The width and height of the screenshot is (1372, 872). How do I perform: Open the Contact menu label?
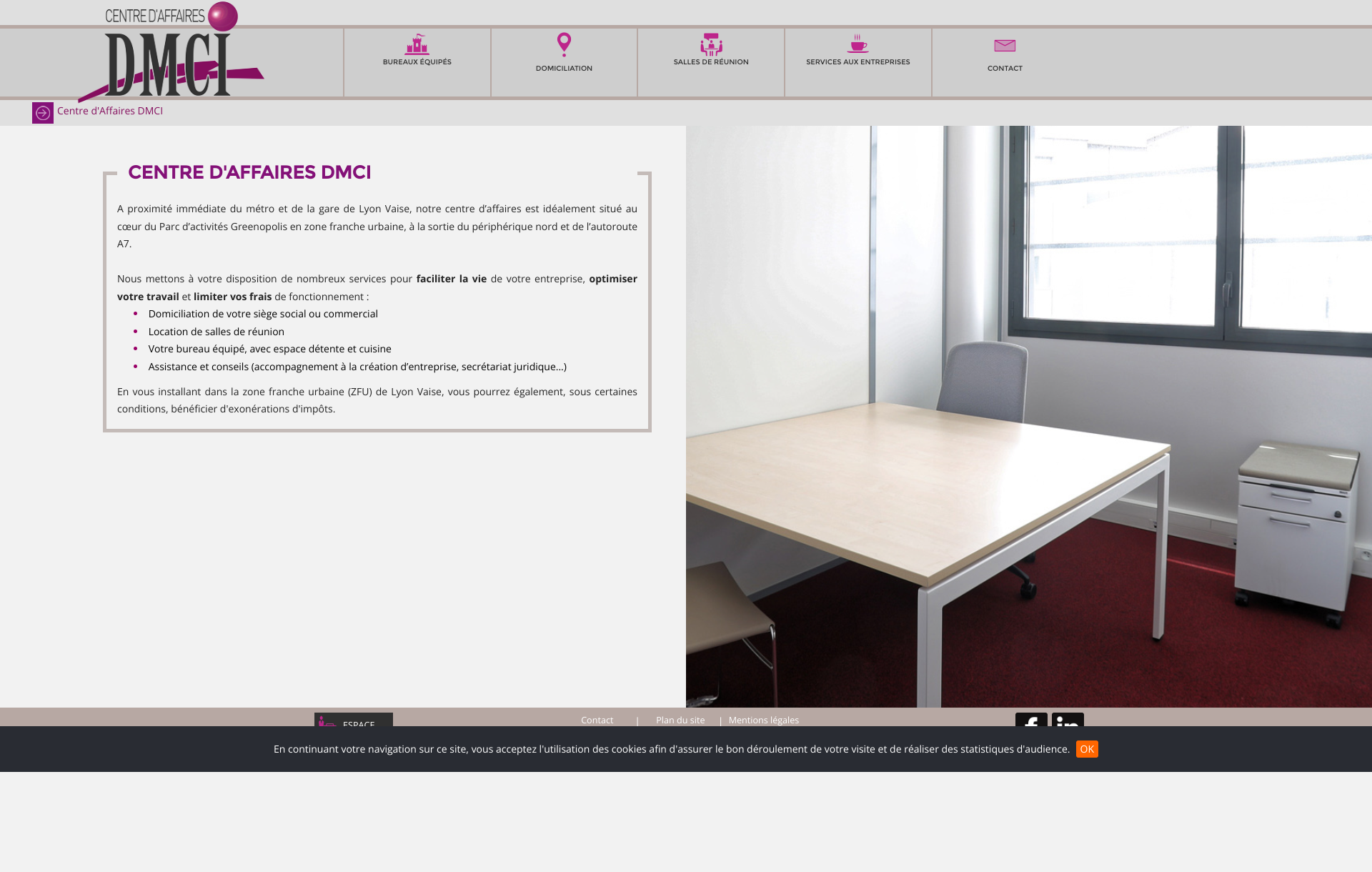[x=1005, y=69]
